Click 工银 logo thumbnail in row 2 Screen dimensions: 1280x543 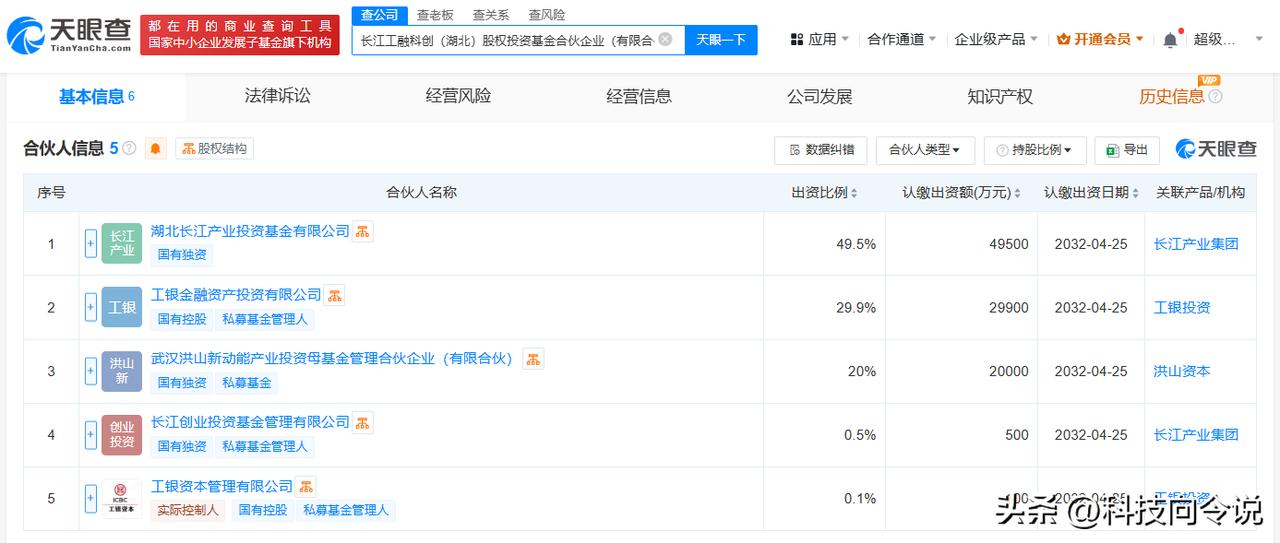click(x=122, y=307)
